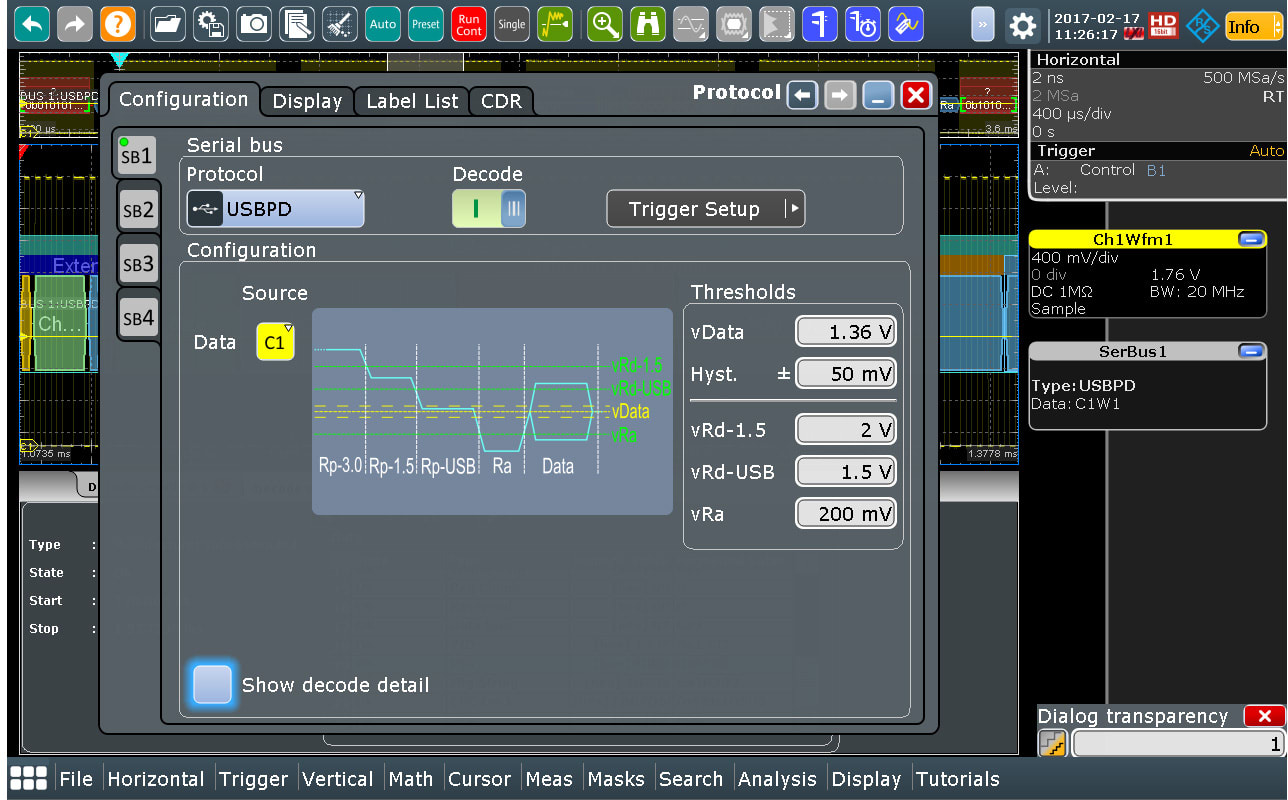
Task: Minimize the Ch1Wfm1 signal box
Action: pyautogui.click(x=1250, y=239)
